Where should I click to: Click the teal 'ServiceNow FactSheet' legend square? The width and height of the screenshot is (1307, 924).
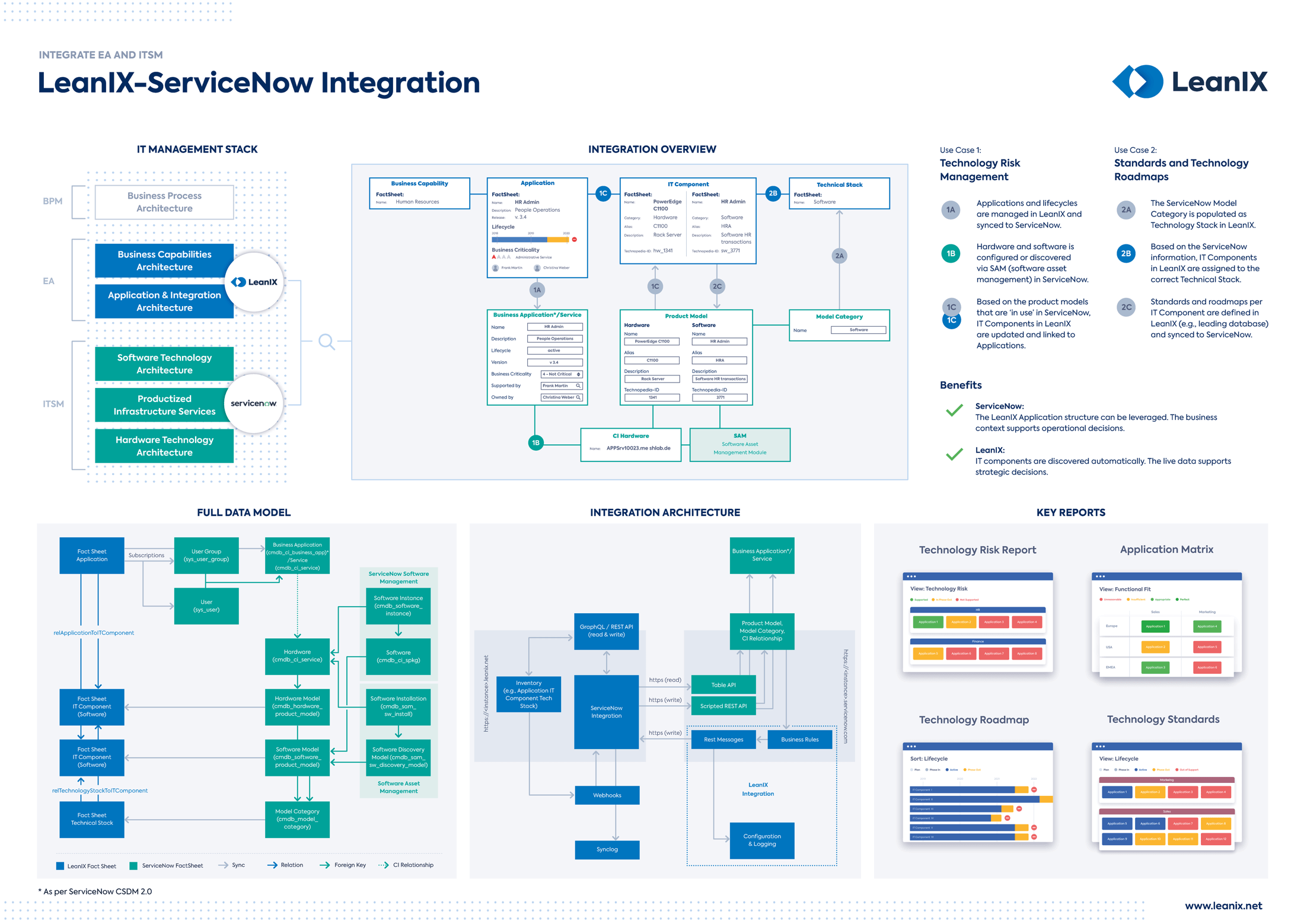point(133,866)
